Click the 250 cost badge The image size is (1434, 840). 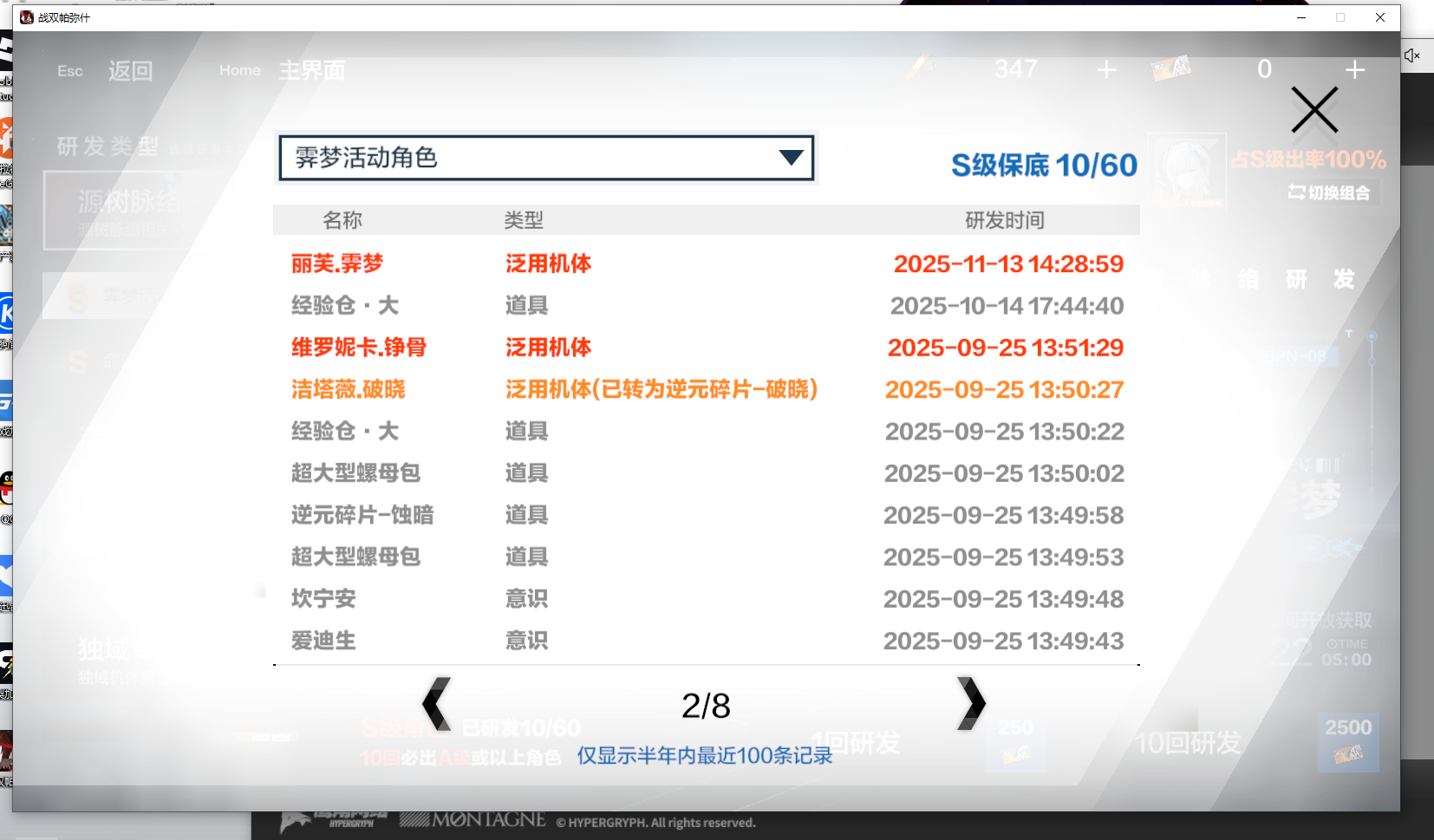(x=1016, y=742)
